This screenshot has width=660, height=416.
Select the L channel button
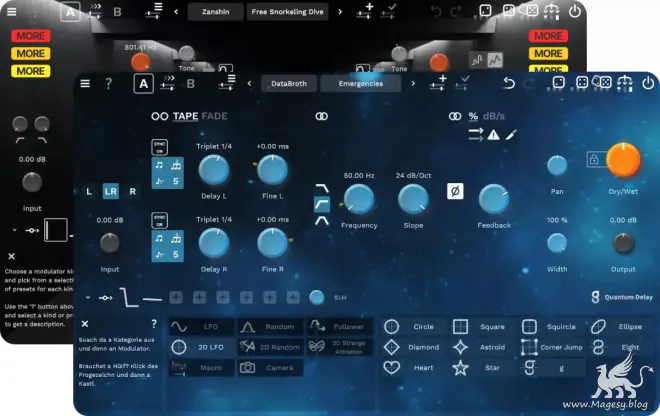click(x=89, y=192)
